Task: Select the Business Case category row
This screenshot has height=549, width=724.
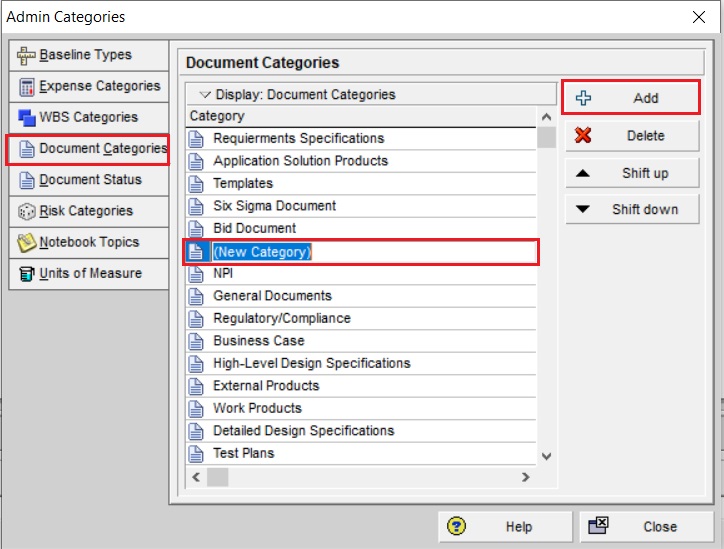Action: pos(259,341)
